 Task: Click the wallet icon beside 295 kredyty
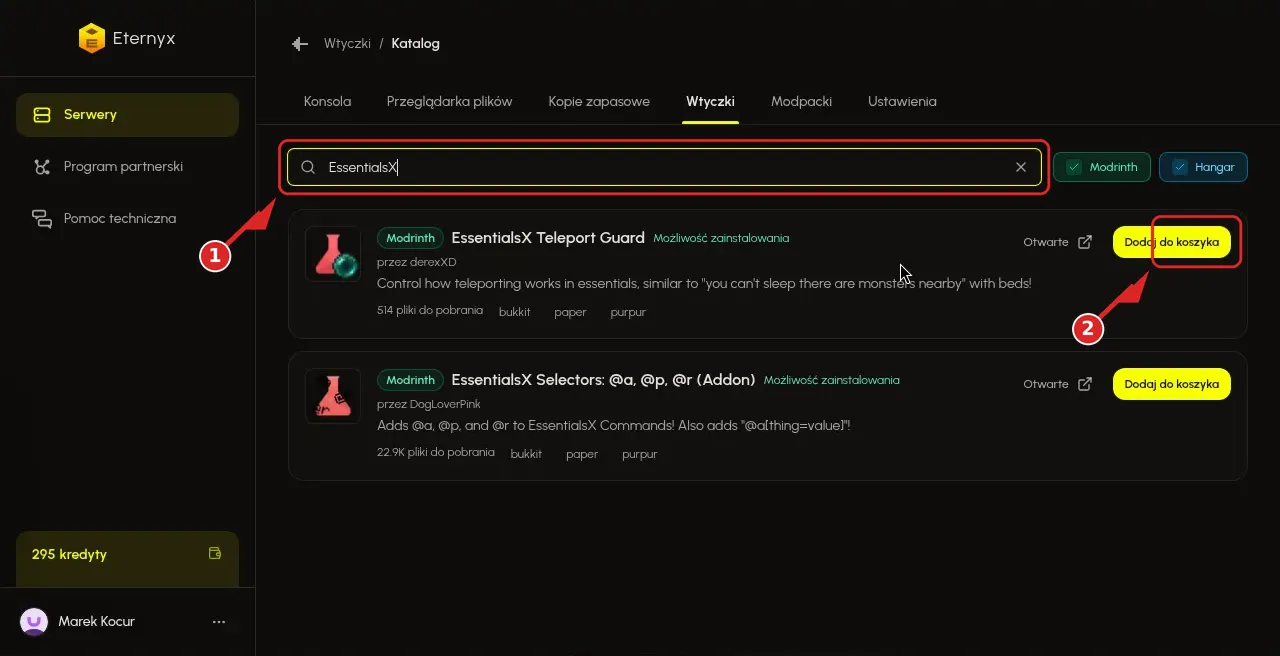click(214, 553)
